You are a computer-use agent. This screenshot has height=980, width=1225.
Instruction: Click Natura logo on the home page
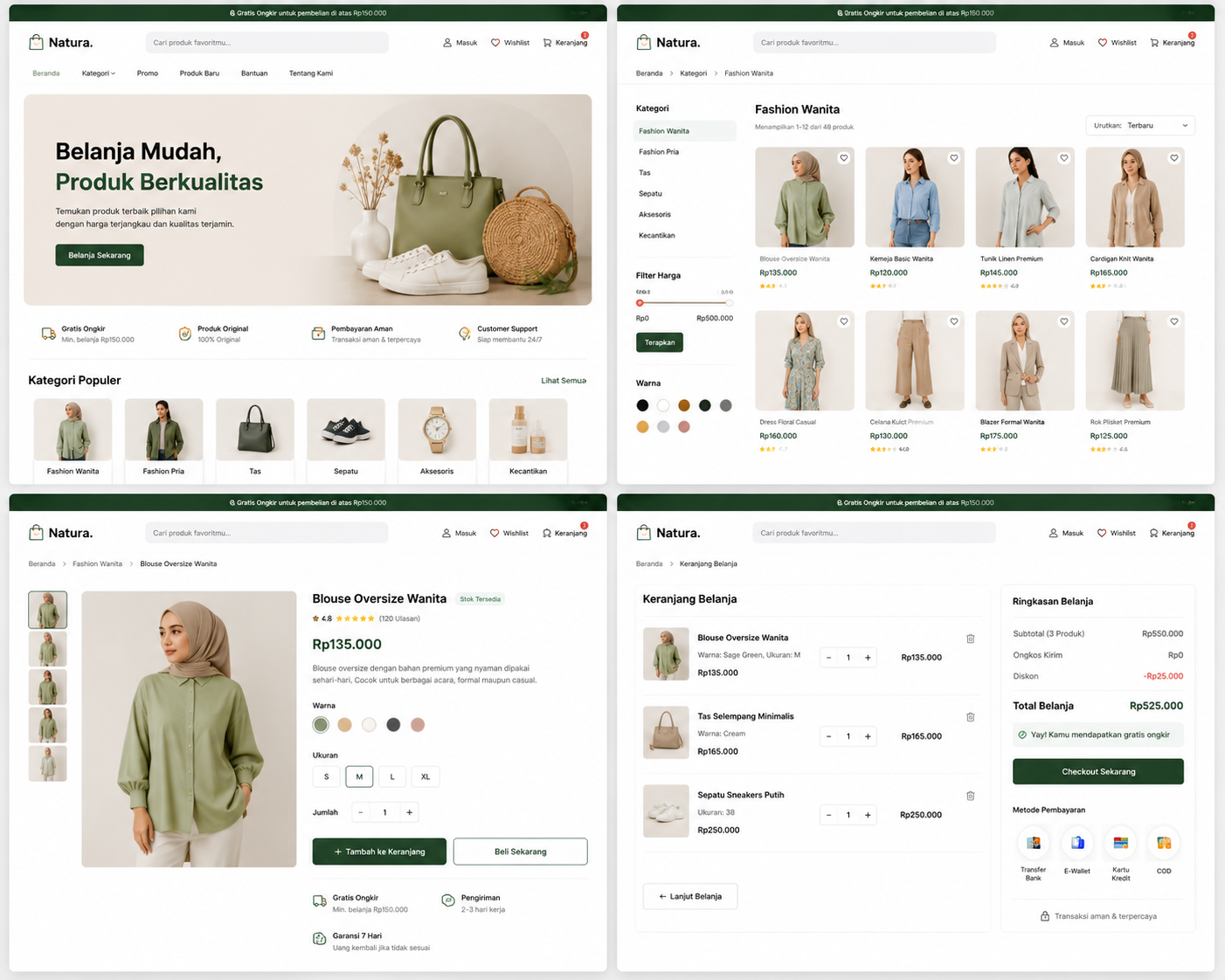point(60,43)
